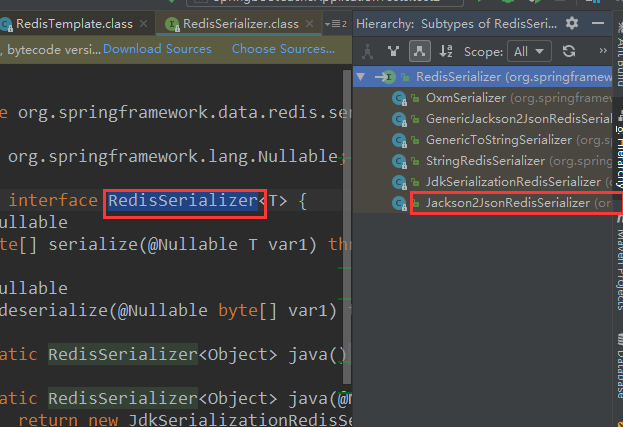
Task: Select JdkSerializationRedisSerializer in hierarchy
Action: [482, 182]
